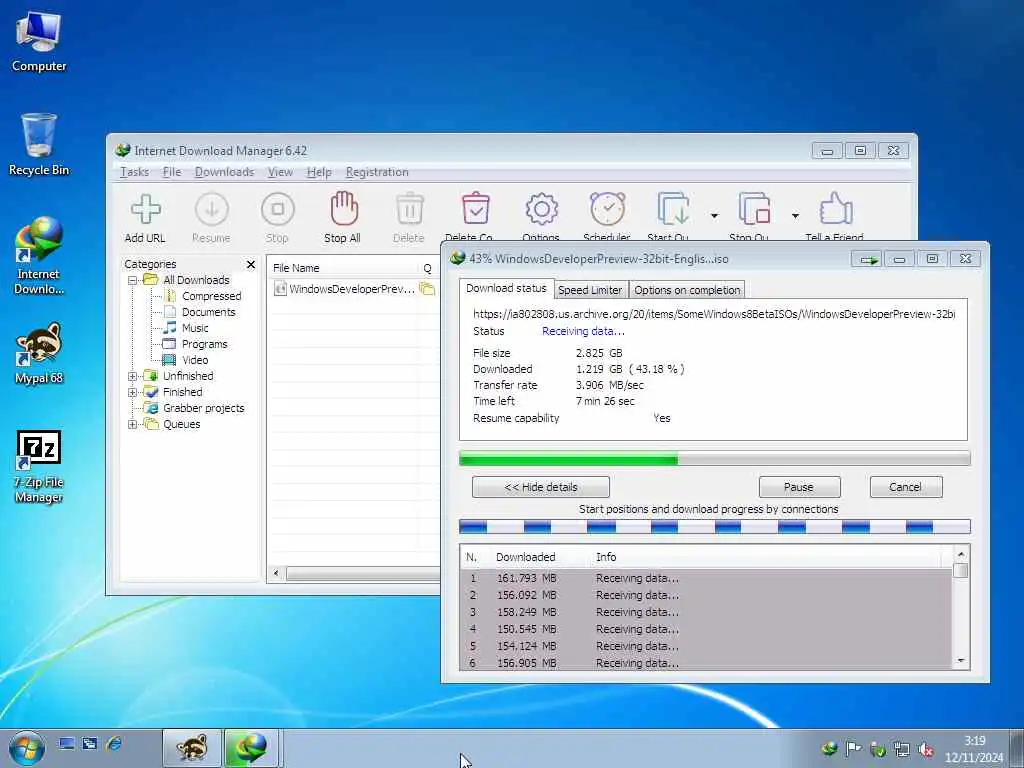This screenshot has height=768, width=1024.
Task: Select the Programs category
Action: coord(204,344)
